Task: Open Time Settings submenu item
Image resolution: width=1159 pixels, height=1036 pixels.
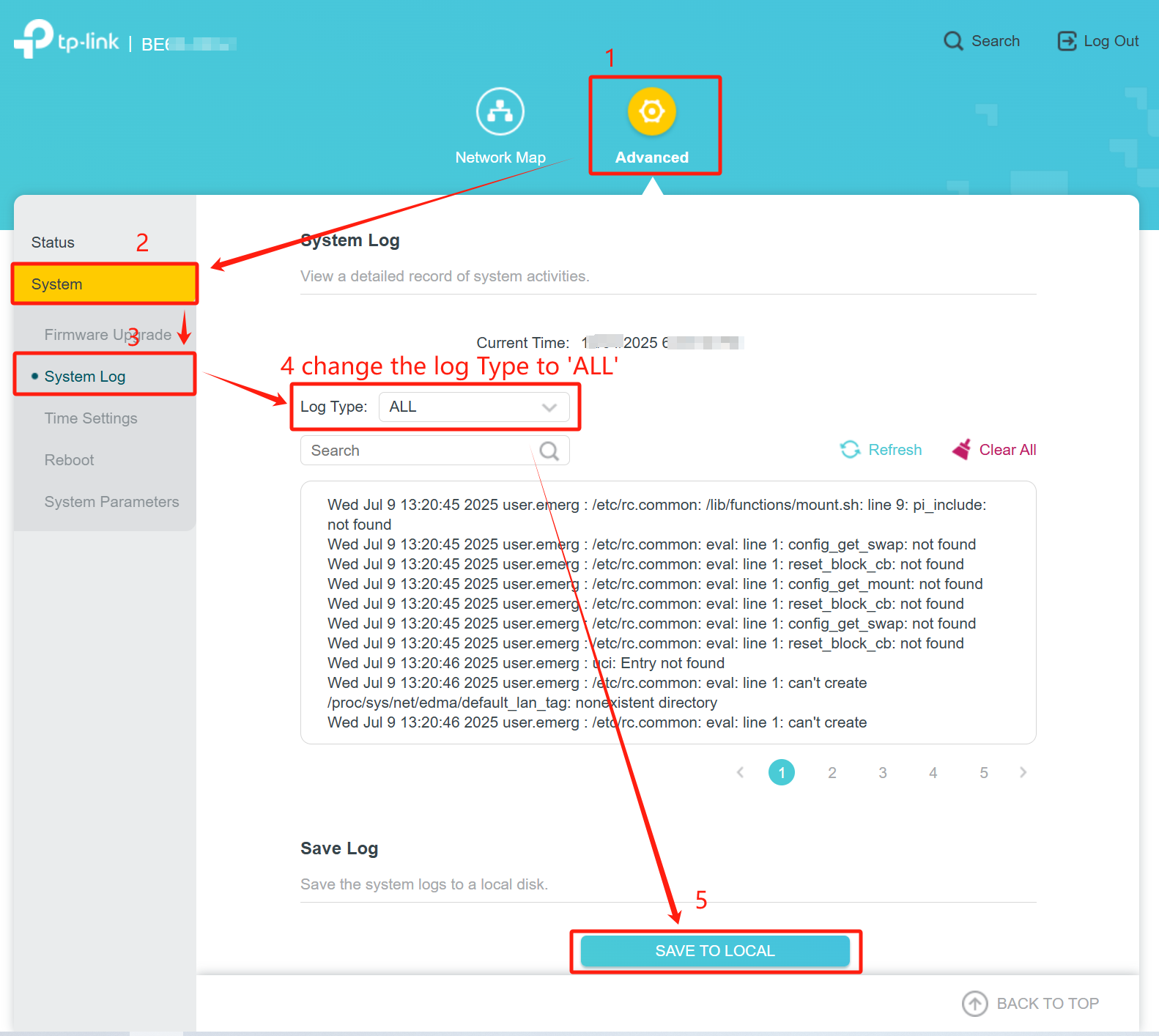Action: (x=91, y=418)
